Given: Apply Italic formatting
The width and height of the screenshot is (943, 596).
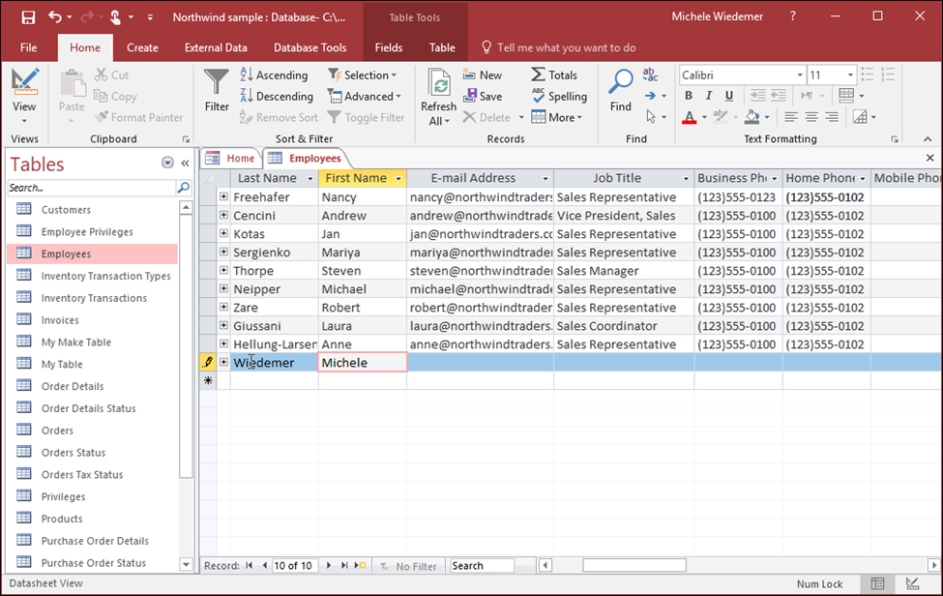Looking at the screenshot, I should [x=708, y=96].
